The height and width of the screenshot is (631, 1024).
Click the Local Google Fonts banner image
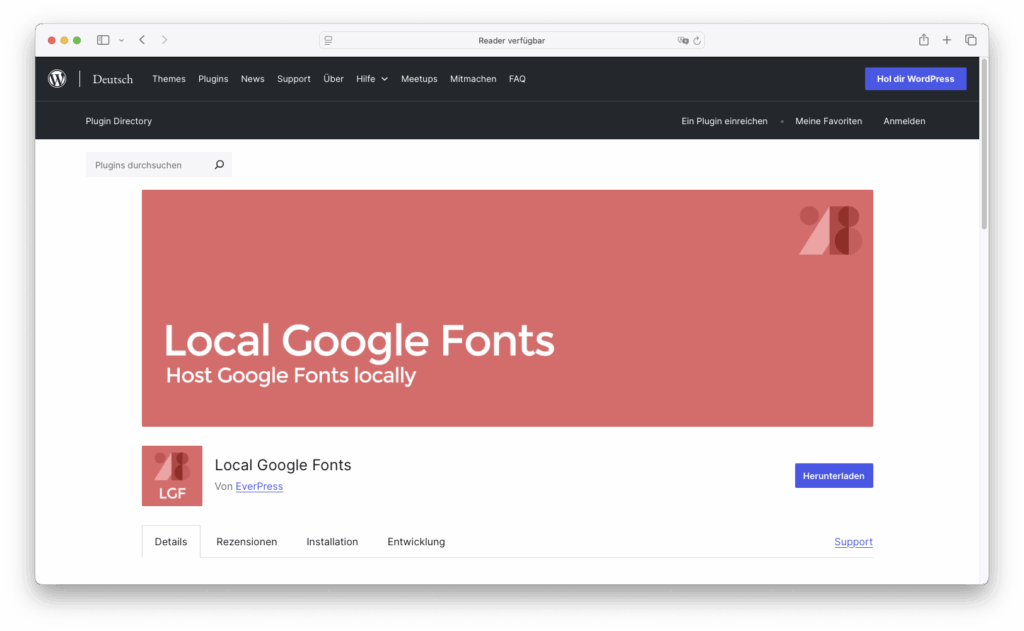point(507,308)
